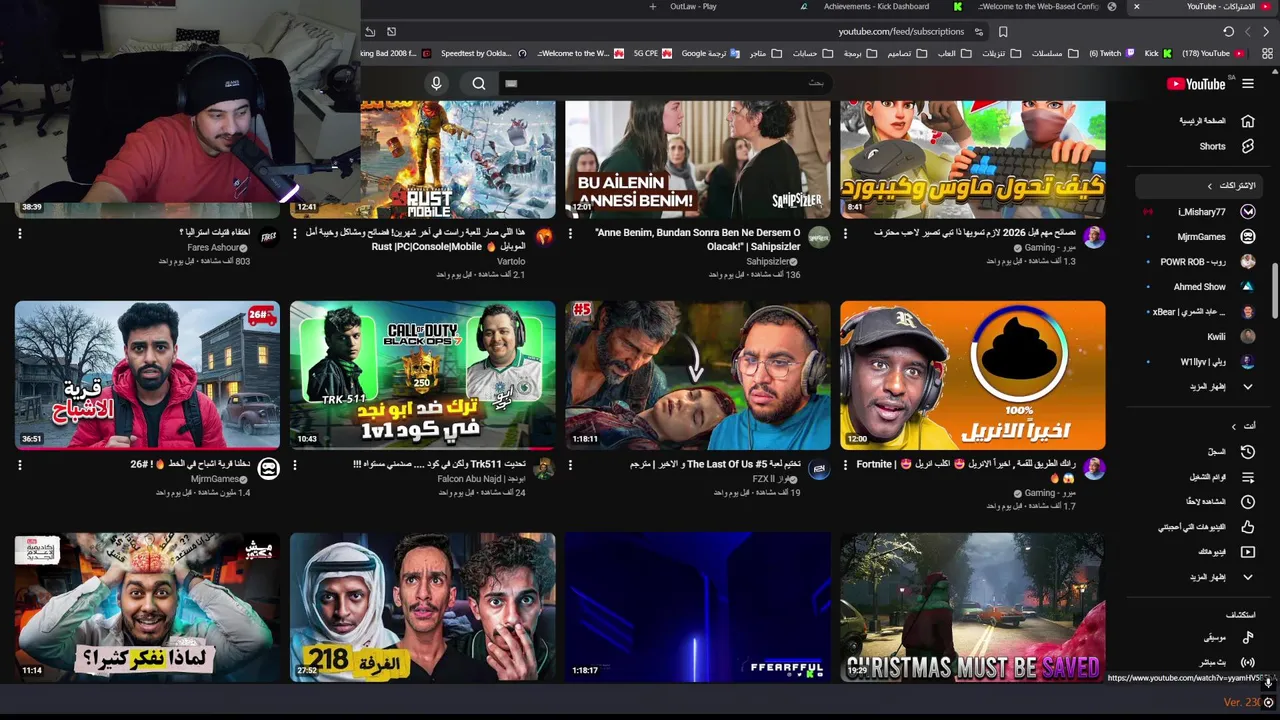Focus the YouTube search input field
This screenshot has width=1280, height=720.
[665, 83]
